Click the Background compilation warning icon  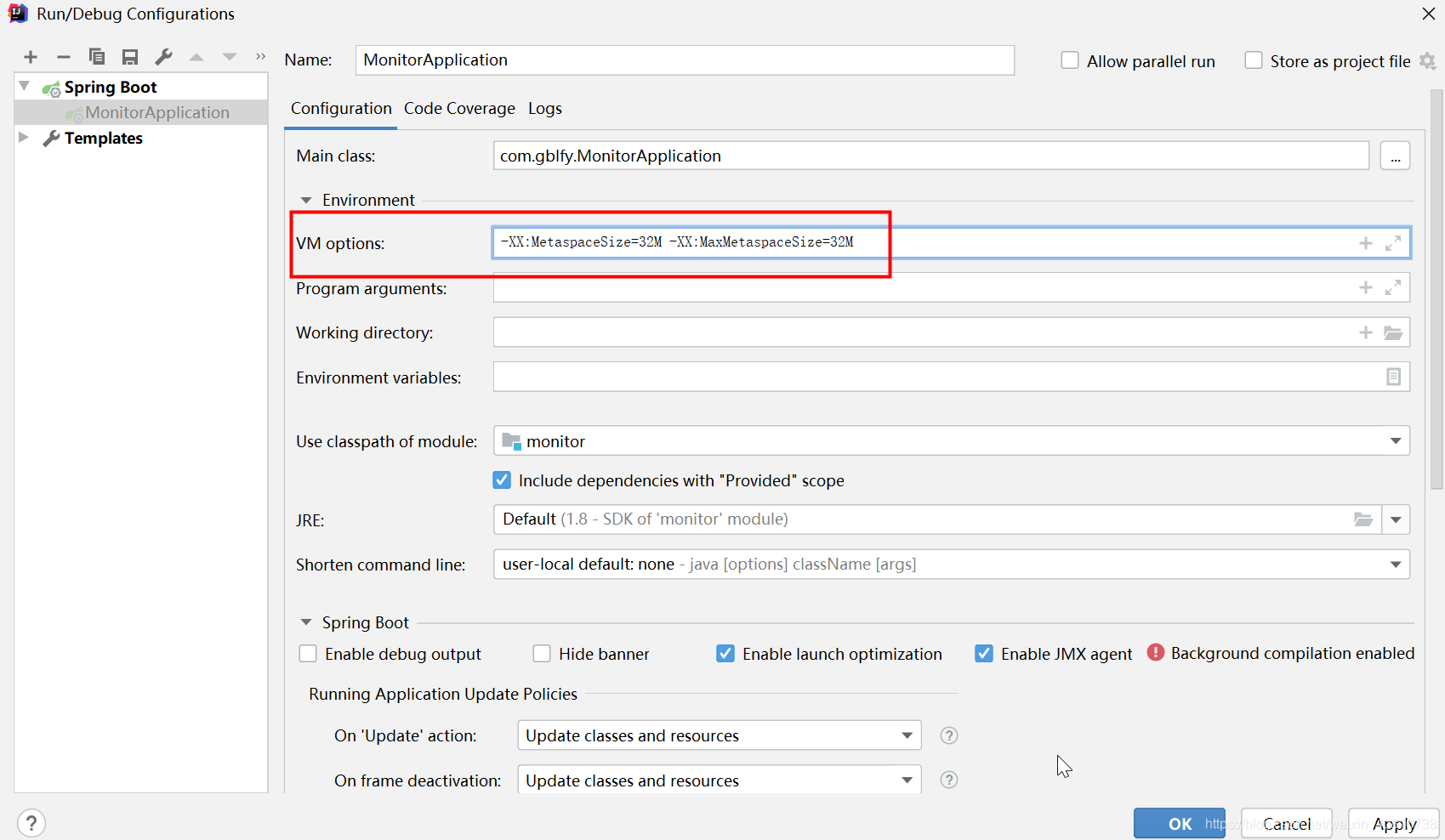[1156, 652]
